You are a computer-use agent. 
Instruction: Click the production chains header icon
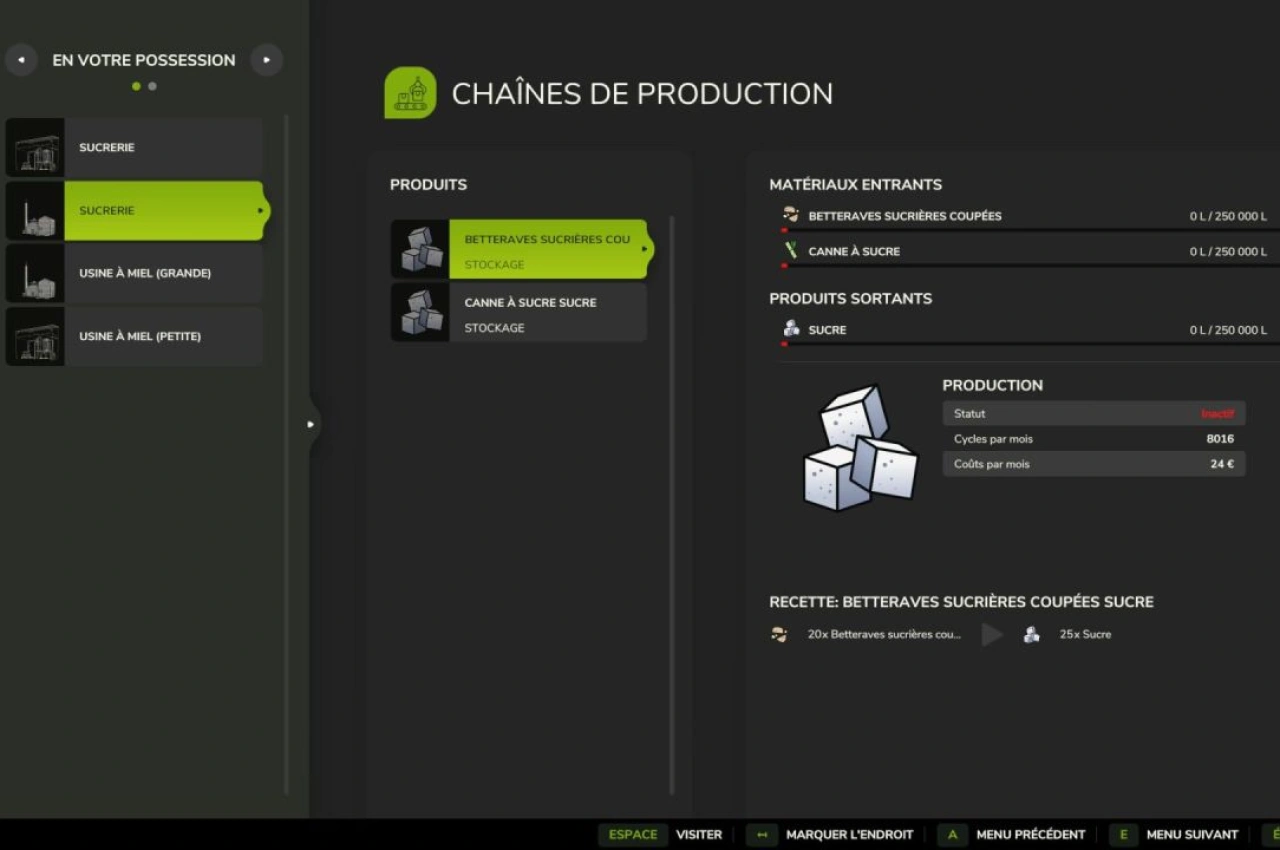point(410,93)
